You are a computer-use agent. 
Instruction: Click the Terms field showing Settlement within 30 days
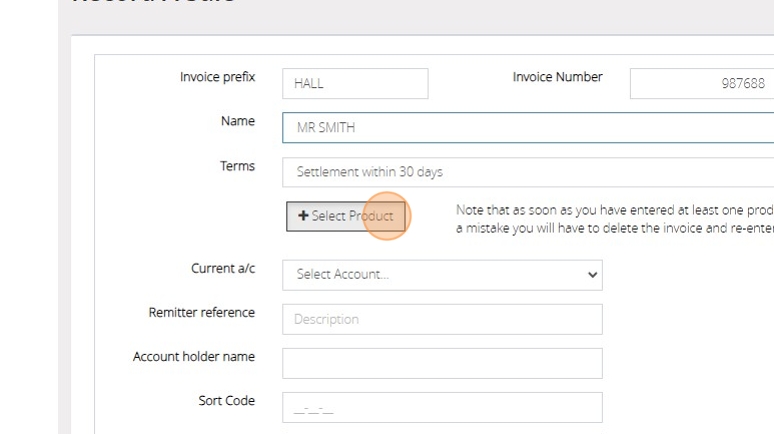pos(527,172)
